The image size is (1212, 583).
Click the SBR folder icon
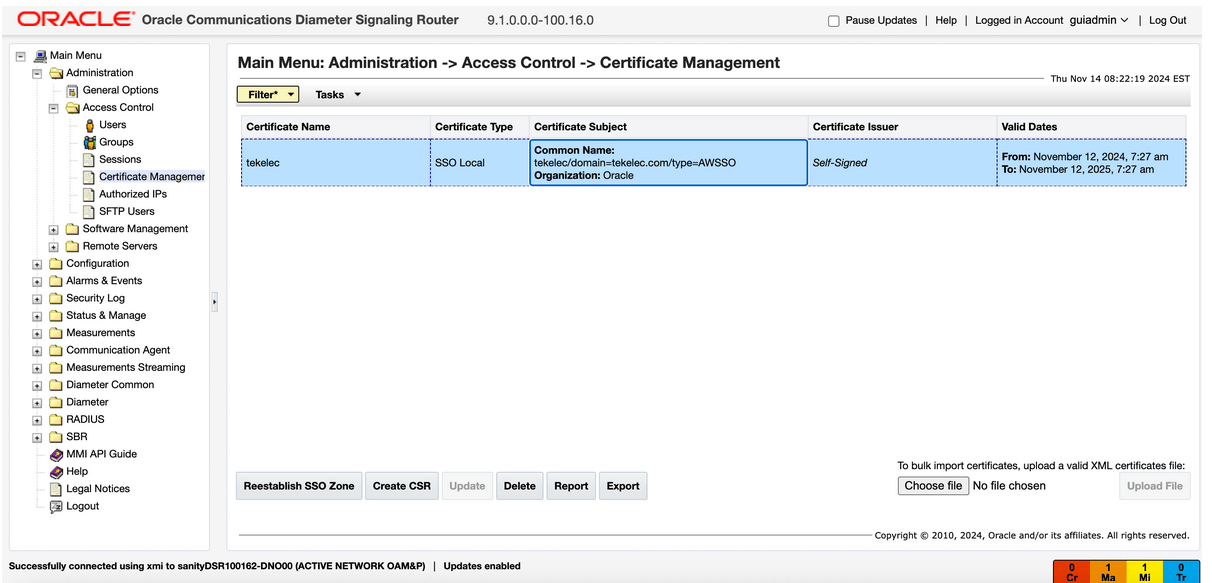(x=56, y=437)
